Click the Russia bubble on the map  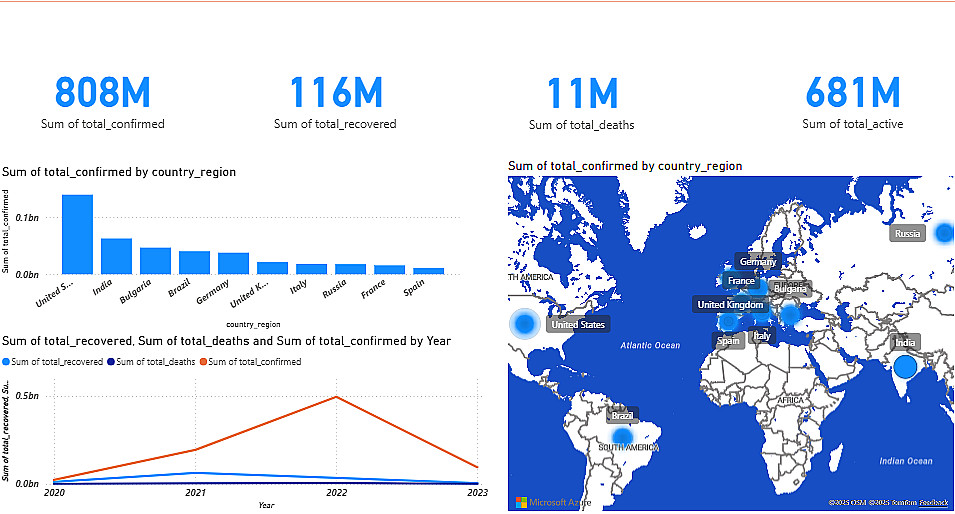tap(944, 233)
